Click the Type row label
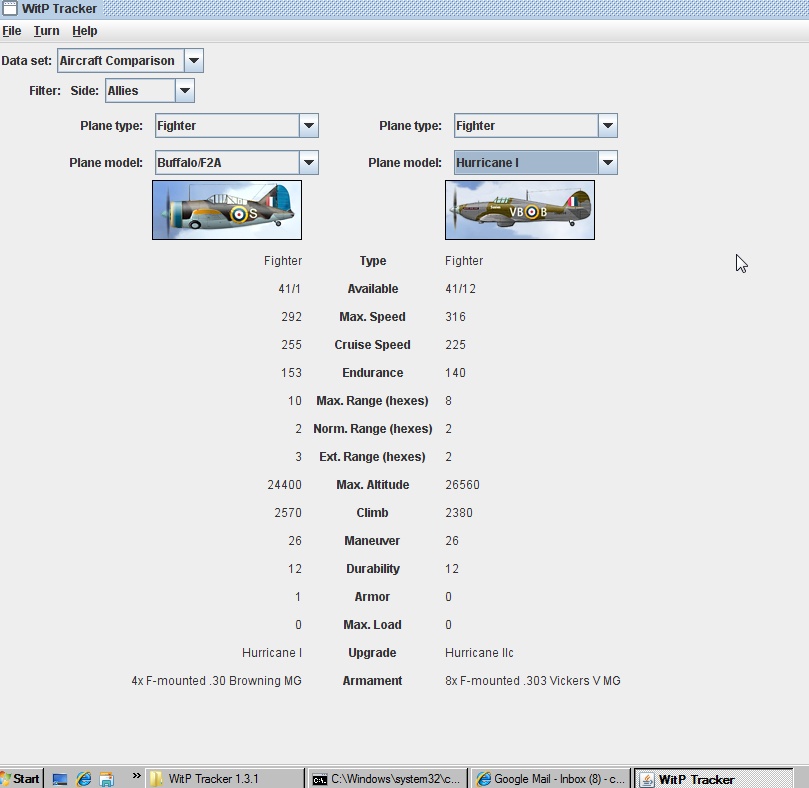The width and height of the screenshot is (809, 788). point(373,261)
